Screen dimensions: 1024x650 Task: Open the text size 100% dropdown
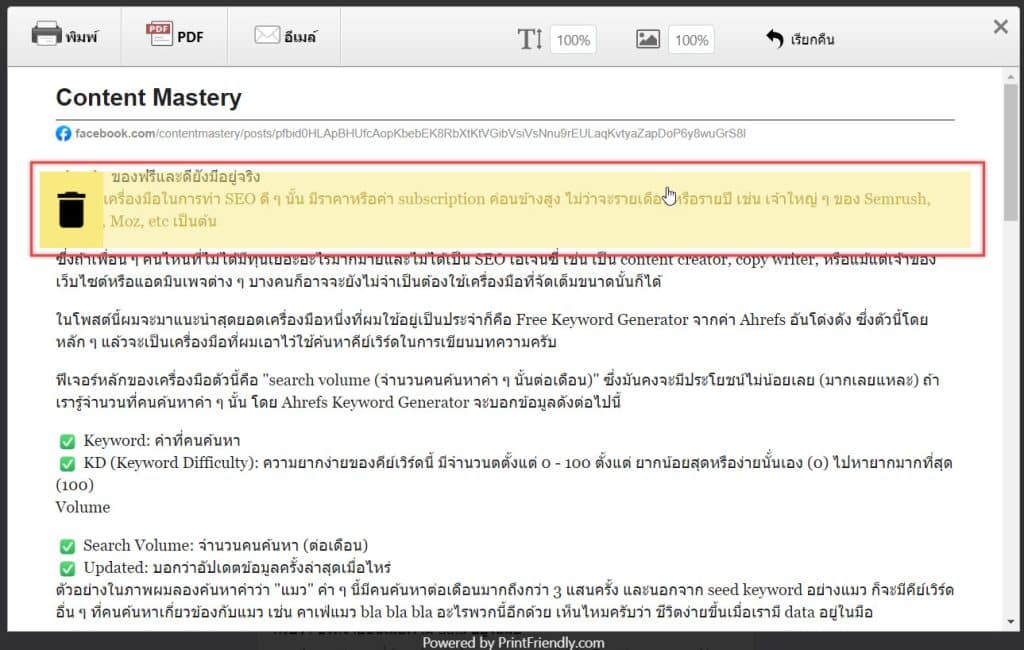[573, 40]
